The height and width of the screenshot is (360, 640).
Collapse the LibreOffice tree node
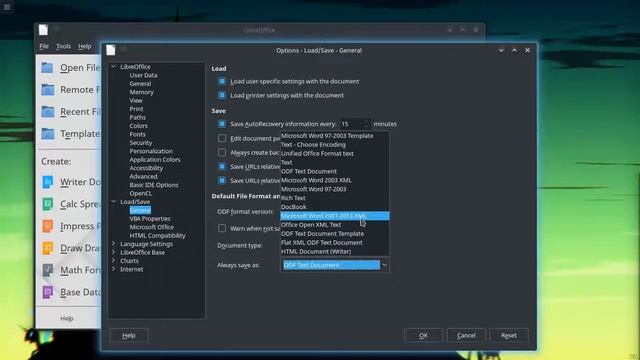tap(114, 67)
